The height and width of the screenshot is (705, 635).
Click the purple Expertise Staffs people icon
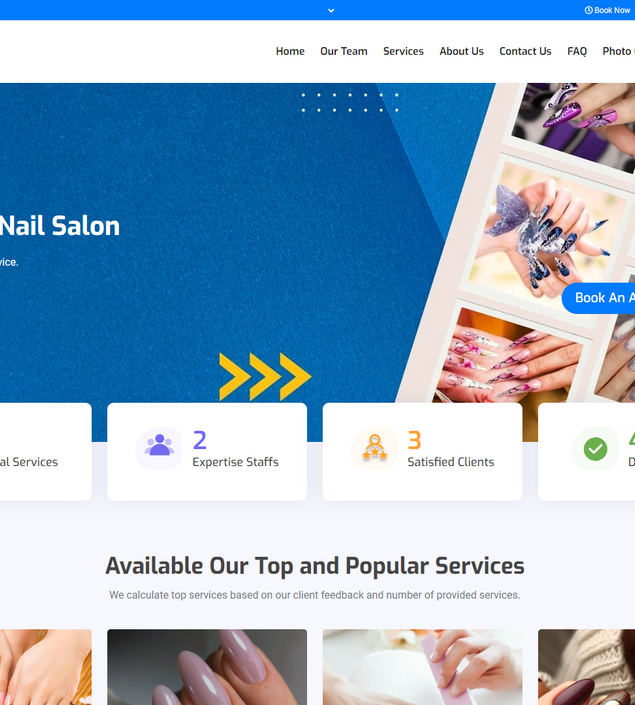coord(159,448)
